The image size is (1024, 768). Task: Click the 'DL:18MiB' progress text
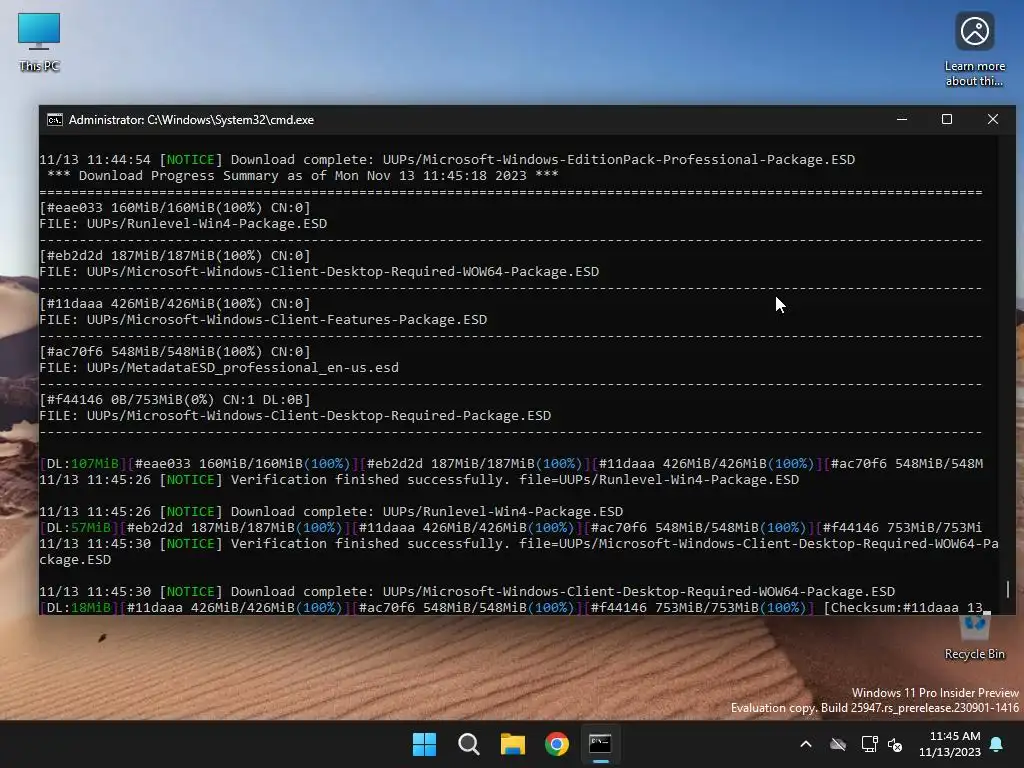click(78, 607)
